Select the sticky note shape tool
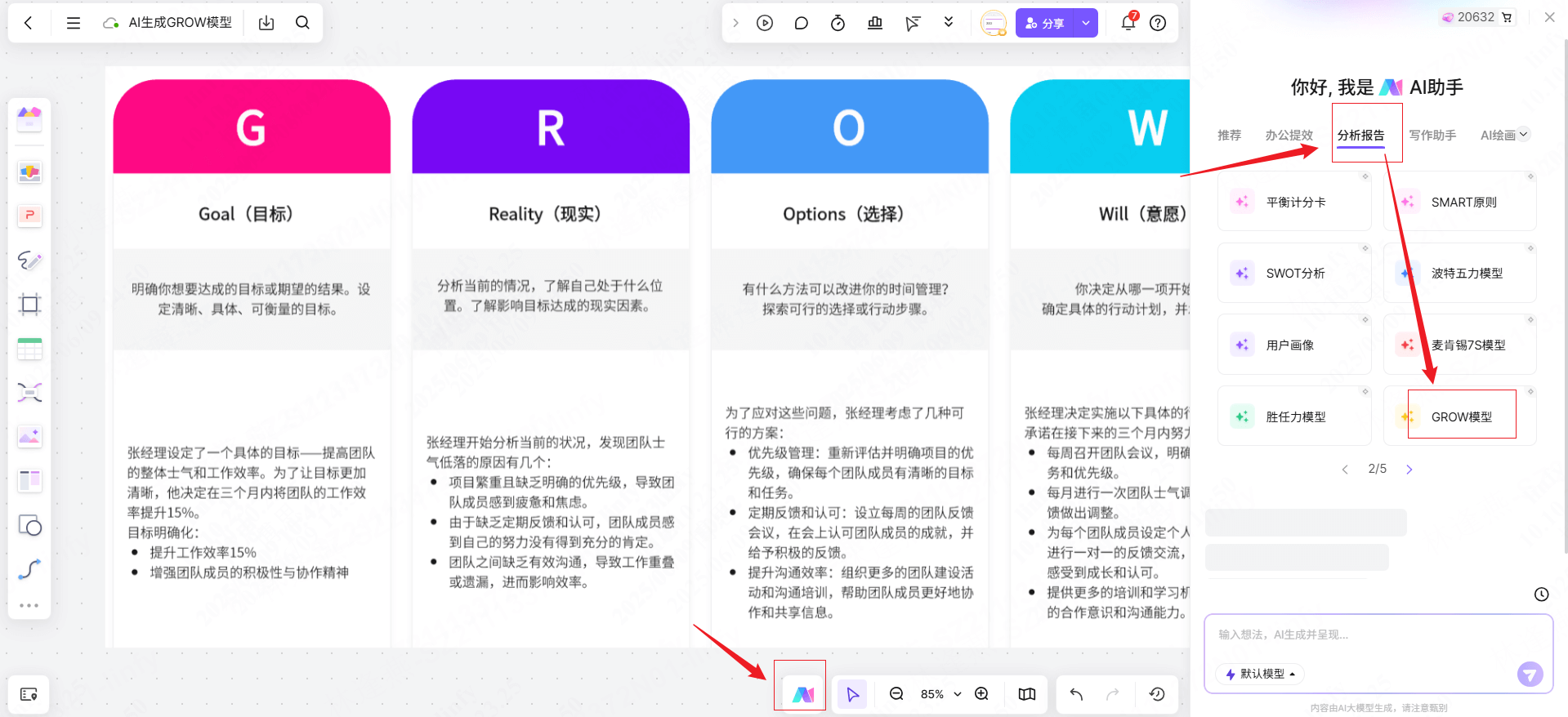1568x717 pixels. point(29,525)
